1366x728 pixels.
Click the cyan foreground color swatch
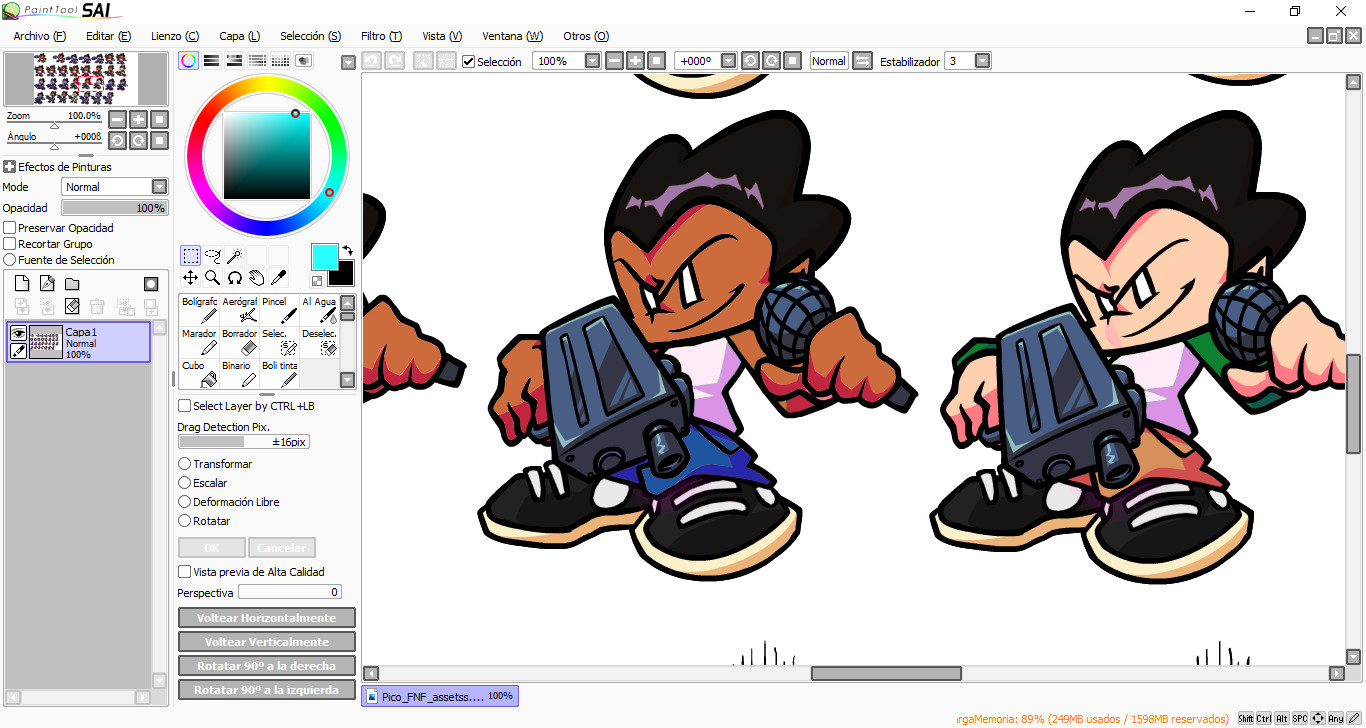click(x=324, y=256)
